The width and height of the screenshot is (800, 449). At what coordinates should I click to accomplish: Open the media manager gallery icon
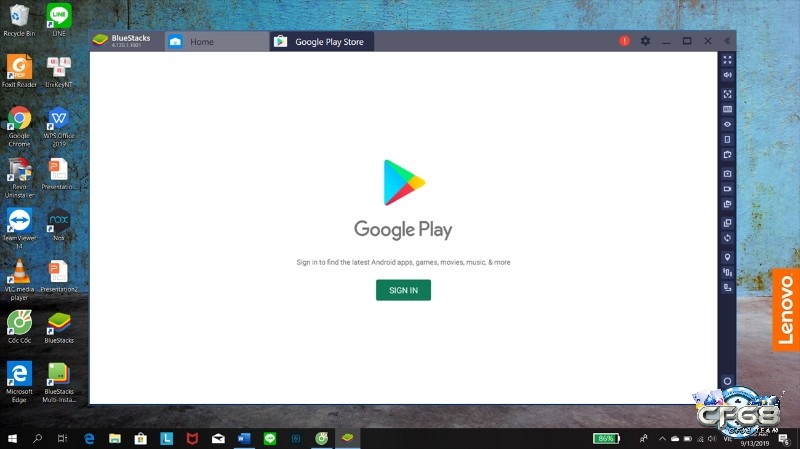coord(727,204)
